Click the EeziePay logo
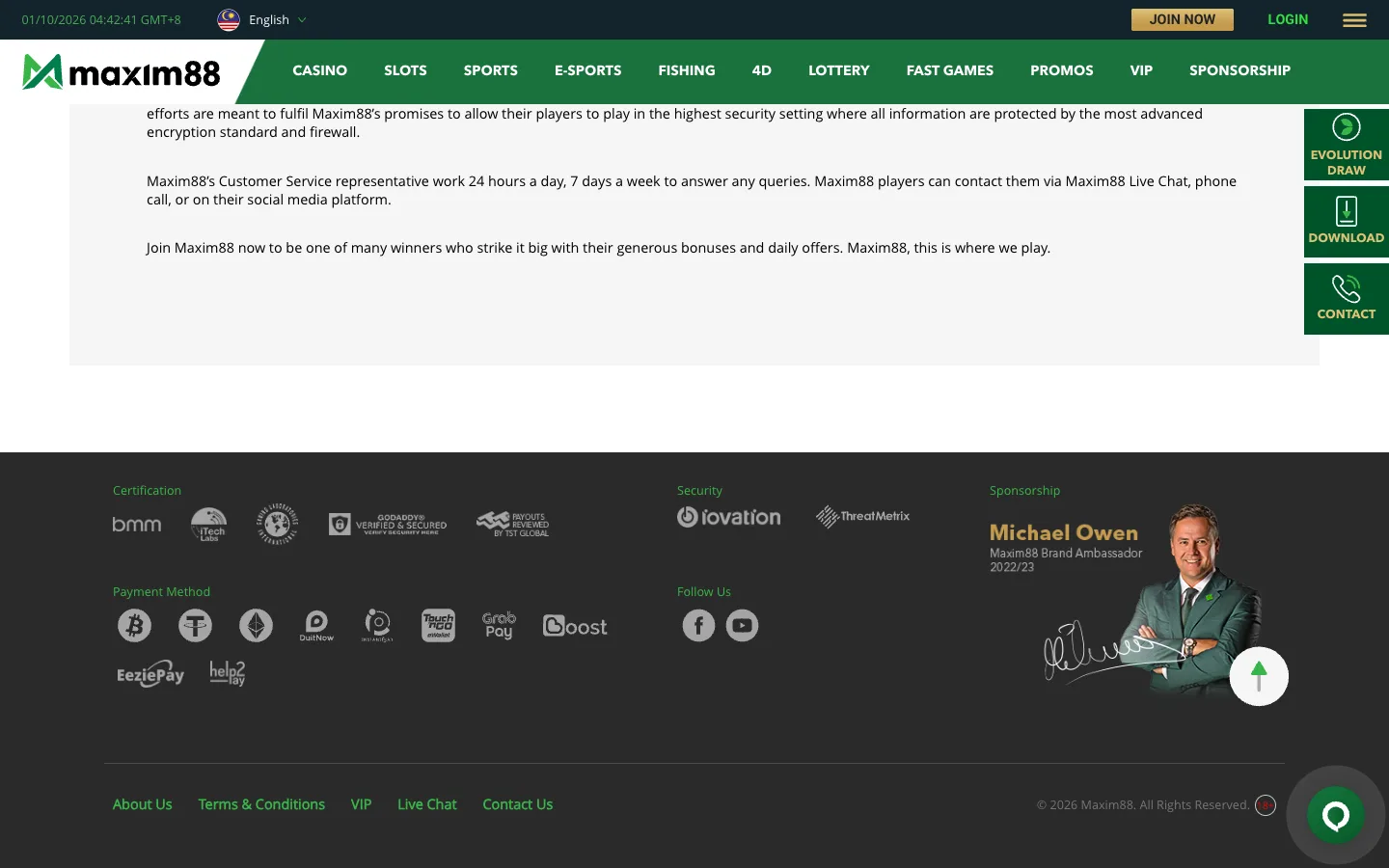Image resolution: width=1389 pixels, height=868 pixels. tap(150, 674)
